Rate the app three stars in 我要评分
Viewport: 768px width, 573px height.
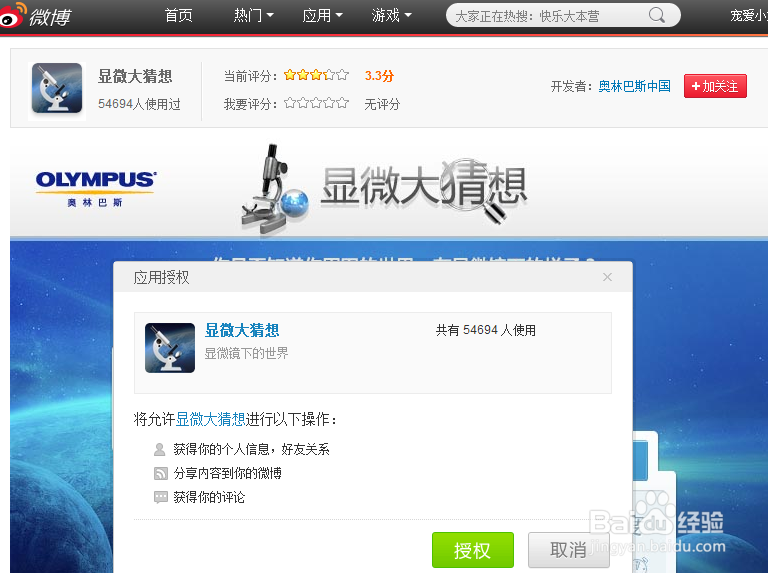(x=316, y=103)
